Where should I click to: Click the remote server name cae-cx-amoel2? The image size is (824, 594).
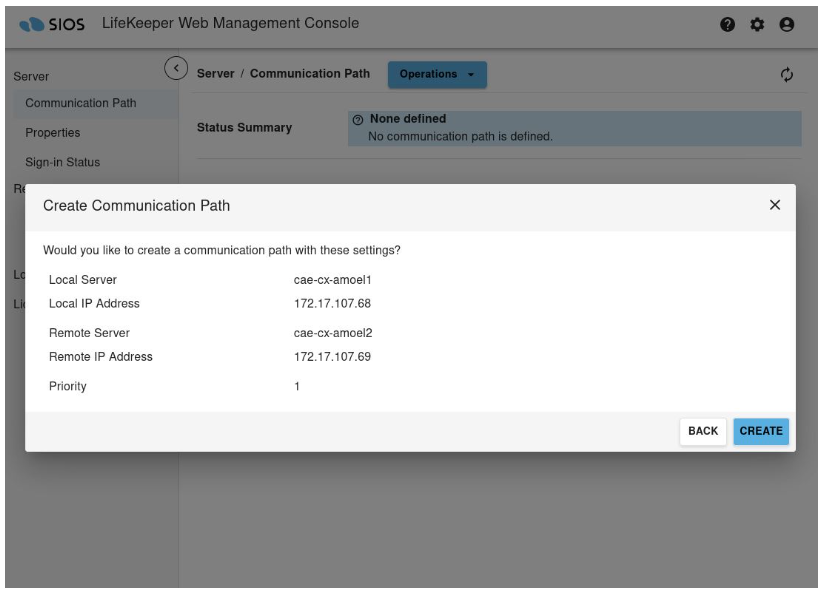[326, 333]
